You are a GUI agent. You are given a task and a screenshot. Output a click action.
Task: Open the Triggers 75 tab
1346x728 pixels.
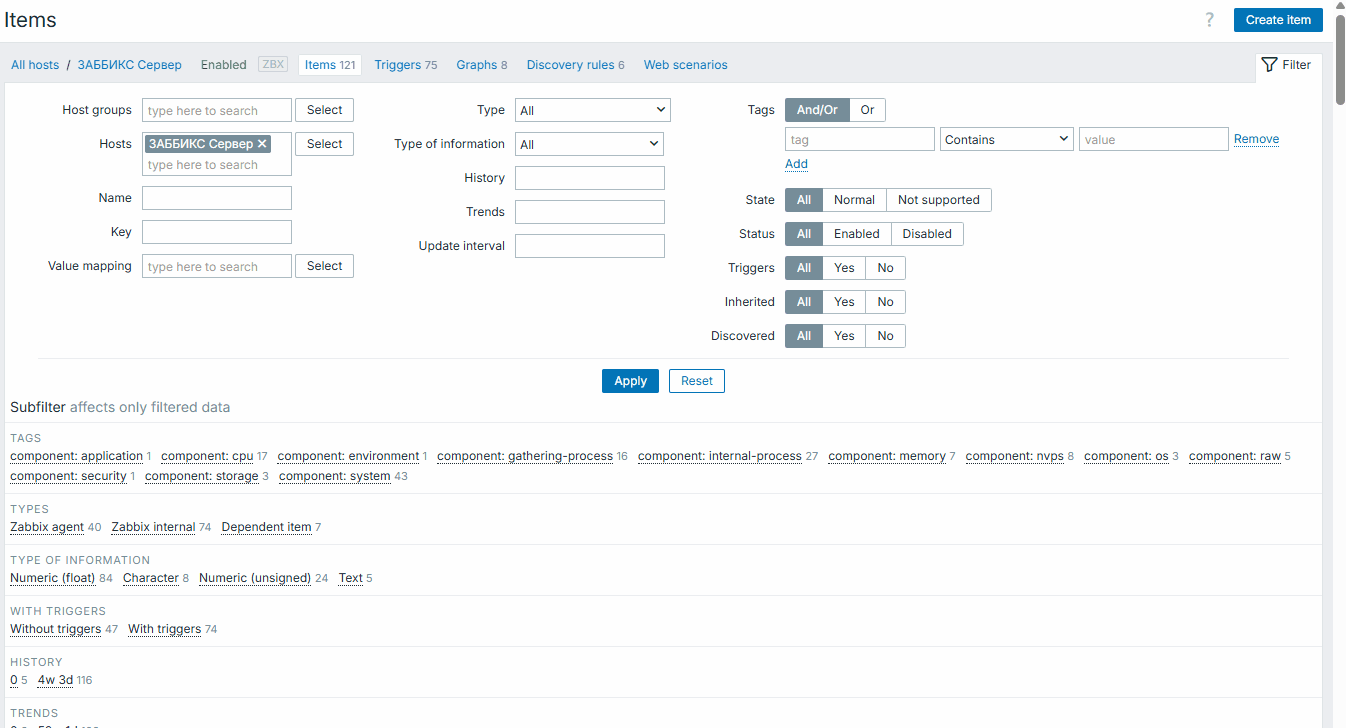[x=405, y=65]
